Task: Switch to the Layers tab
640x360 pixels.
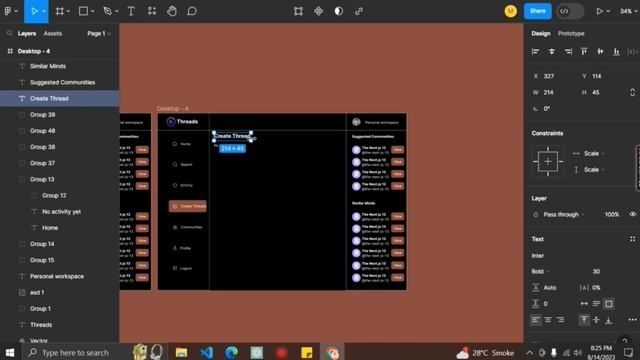Action: [x=27, y=33]
